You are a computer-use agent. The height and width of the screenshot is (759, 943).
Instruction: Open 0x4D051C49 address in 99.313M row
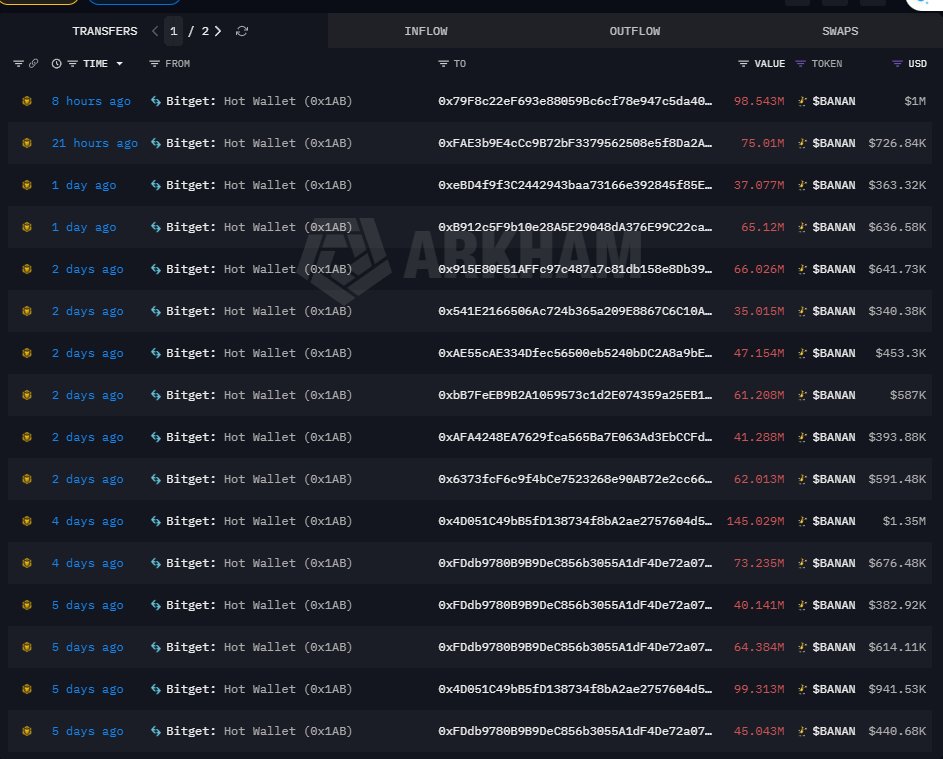coord(575,689)
